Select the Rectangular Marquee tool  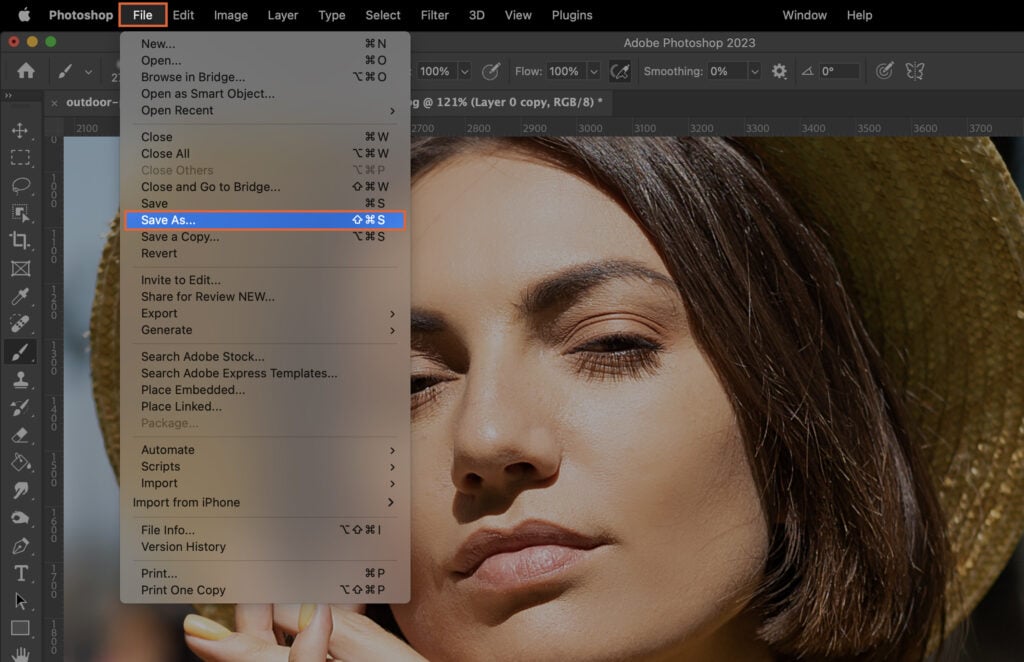click(20, 158)
